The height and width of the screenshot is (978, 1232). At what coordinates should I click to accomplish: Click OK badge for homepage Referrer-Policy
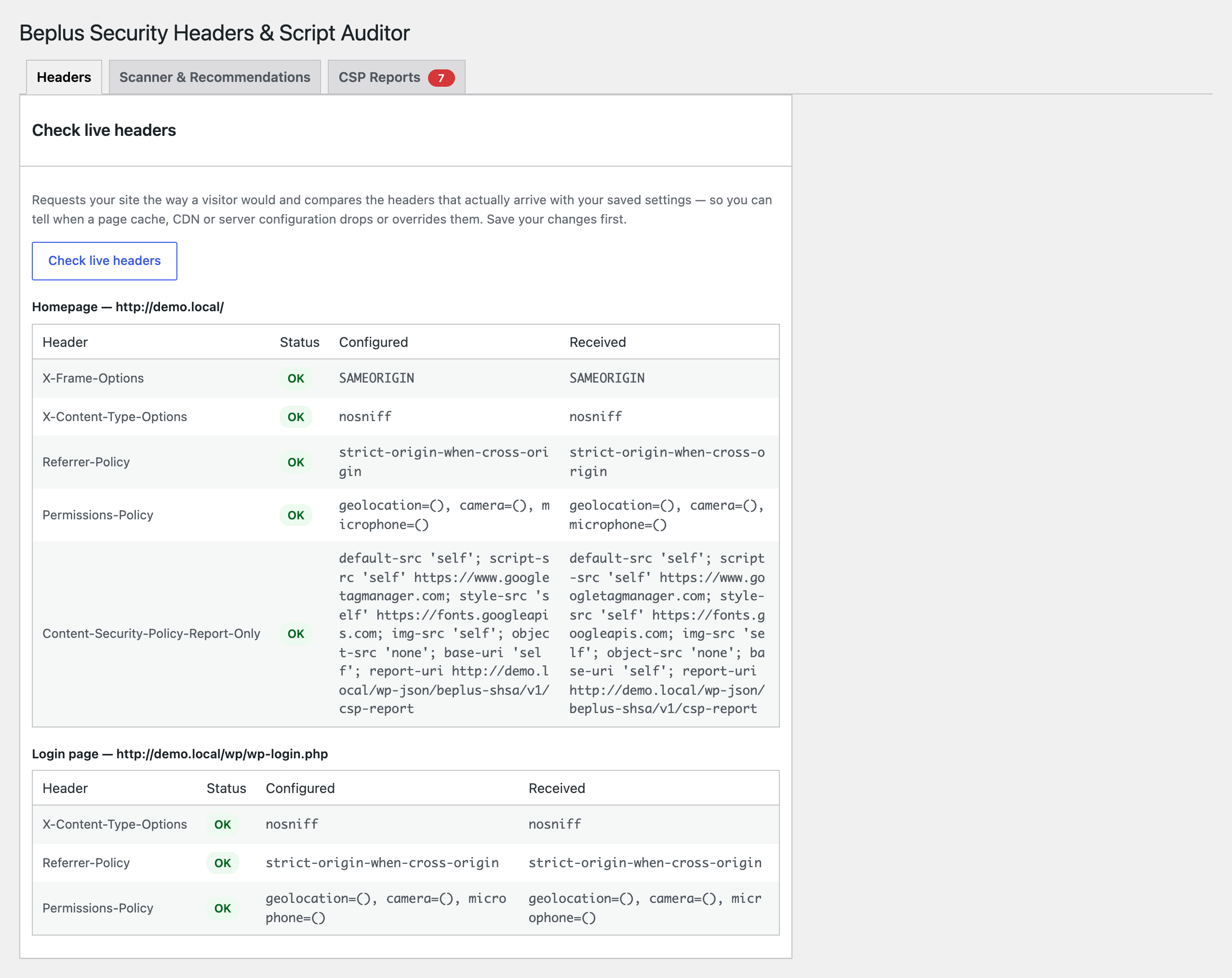tap(296, 462)
